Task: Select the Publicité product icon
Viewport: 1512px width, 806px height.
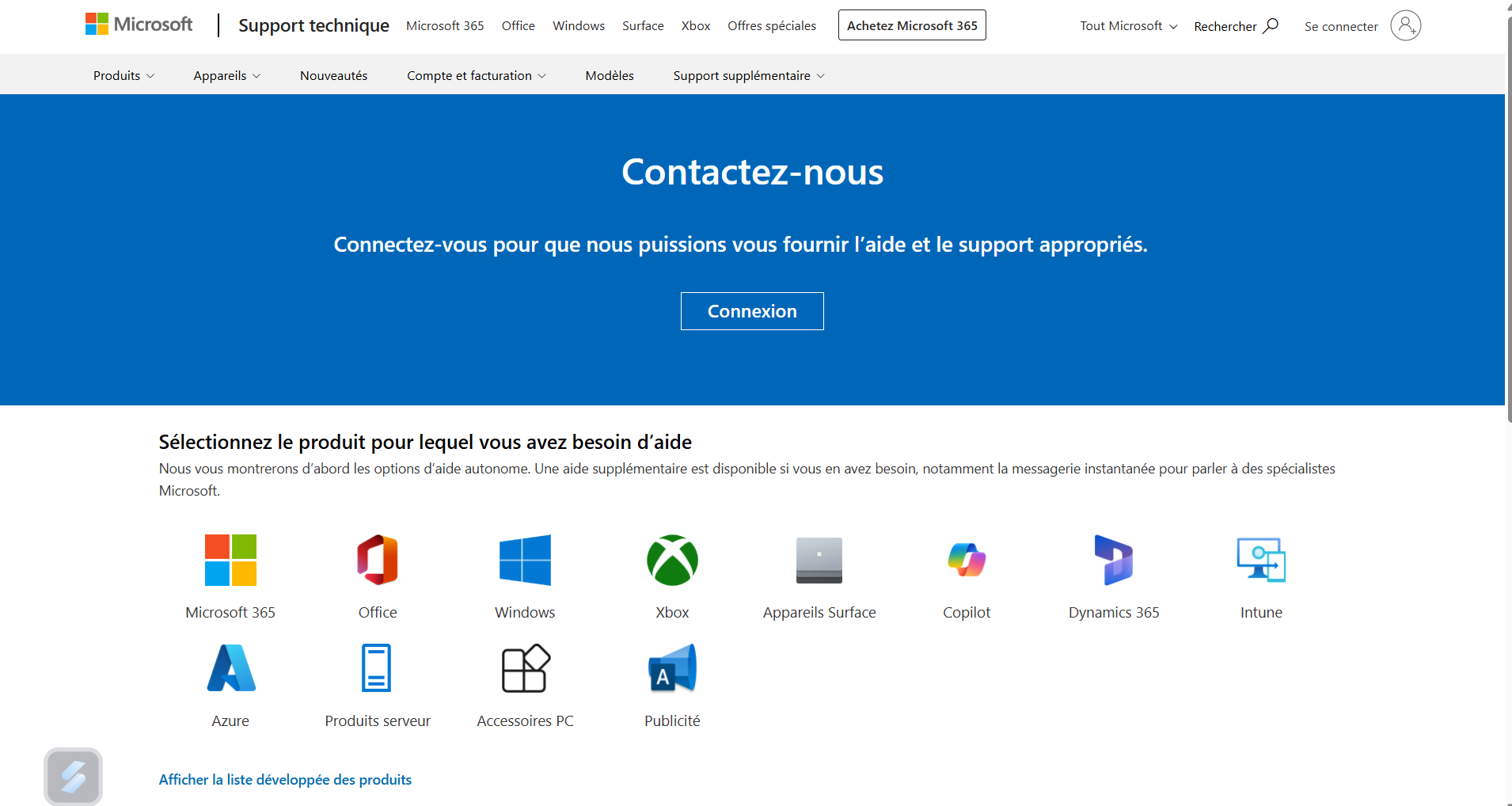Action: pyautogui.click(x=672, y=668)
